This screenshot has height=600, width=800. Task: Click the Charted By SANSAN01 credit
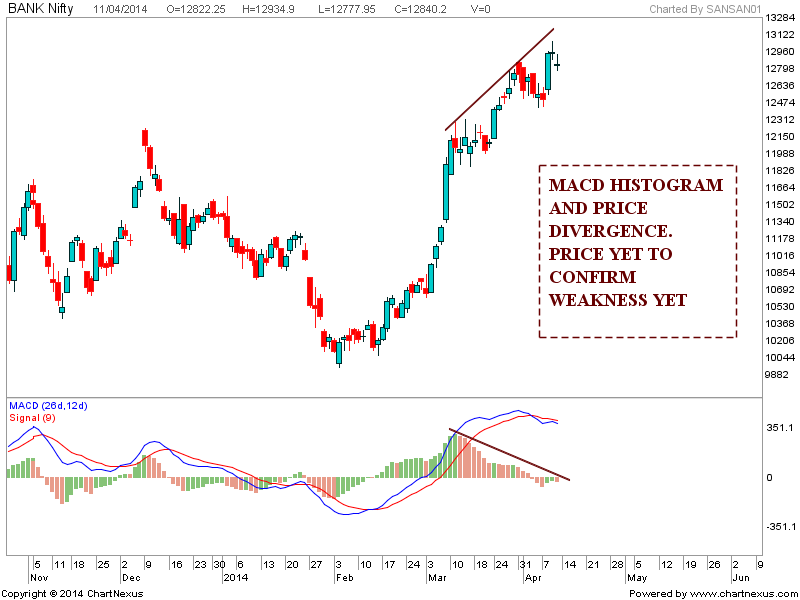[705, 9]
